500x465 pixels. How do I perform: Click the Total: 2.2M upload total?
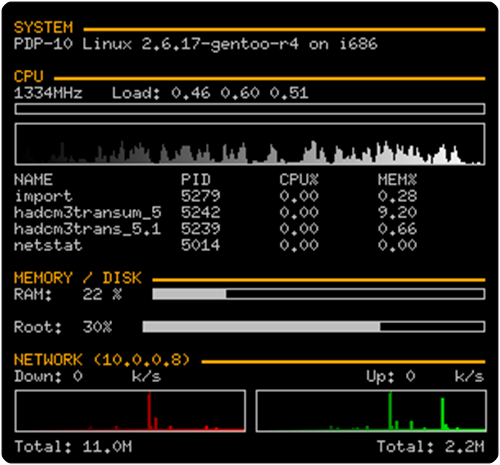(x=430, y=447)
